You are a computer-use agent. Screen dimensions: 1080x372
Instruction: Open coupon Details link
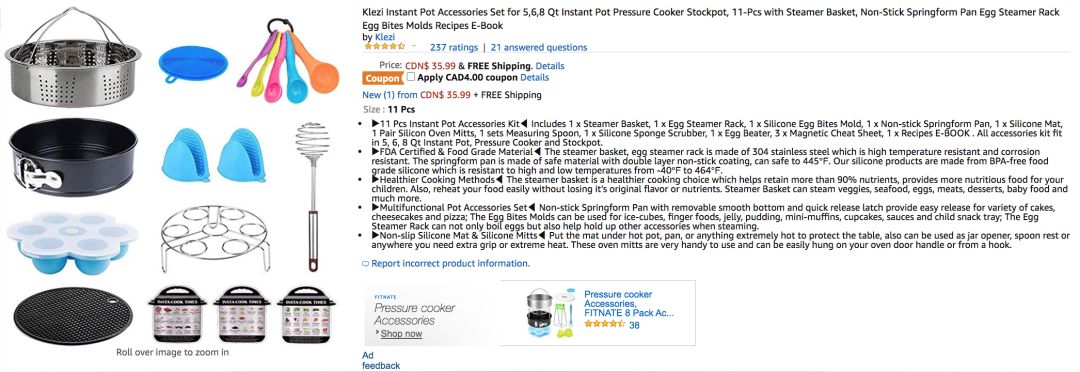click(534, 78)
